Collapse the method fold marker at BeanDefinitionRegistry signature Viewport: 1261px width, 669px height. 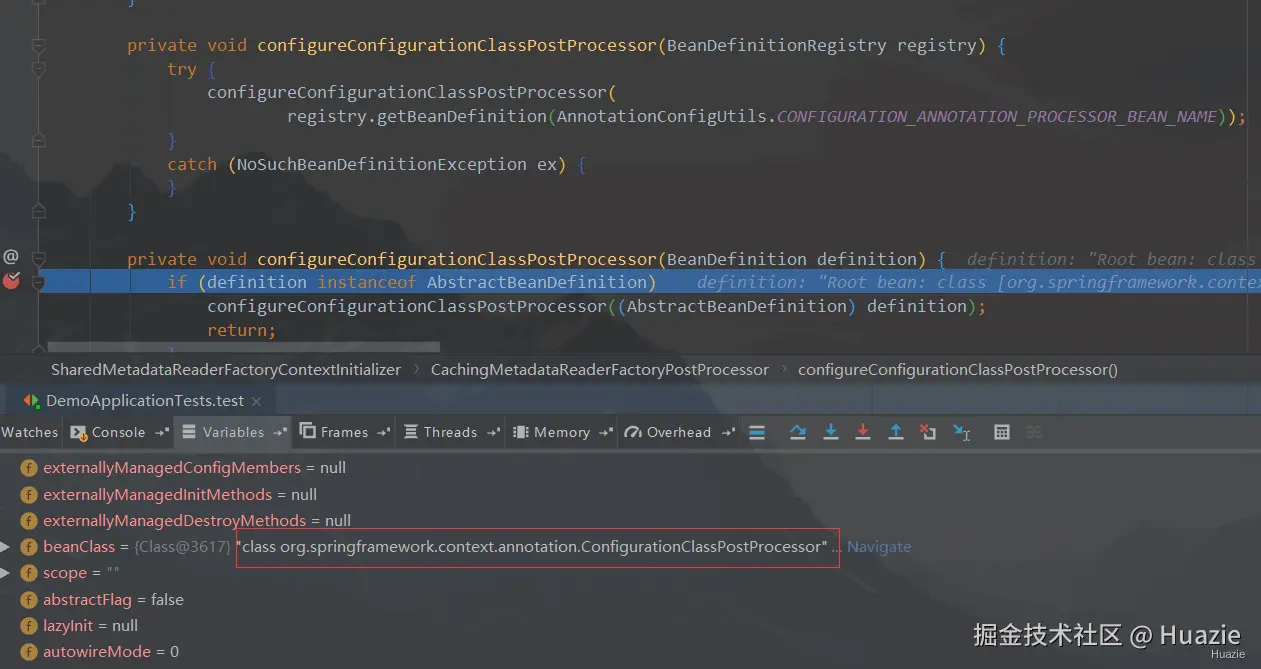point(38,46)
